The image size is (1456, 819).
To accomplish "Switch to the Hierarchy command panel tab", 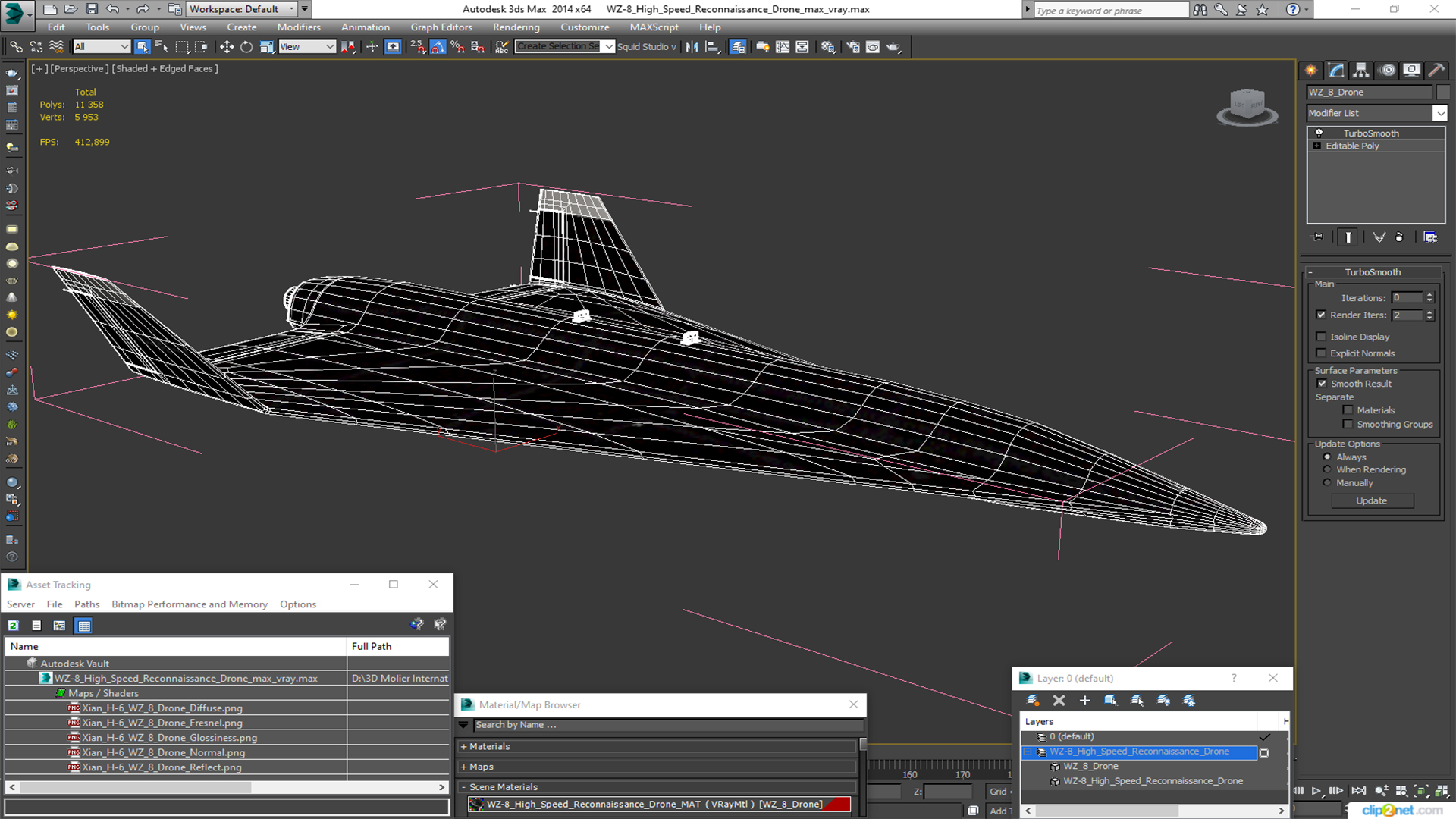I will [x=1361, y=71].
